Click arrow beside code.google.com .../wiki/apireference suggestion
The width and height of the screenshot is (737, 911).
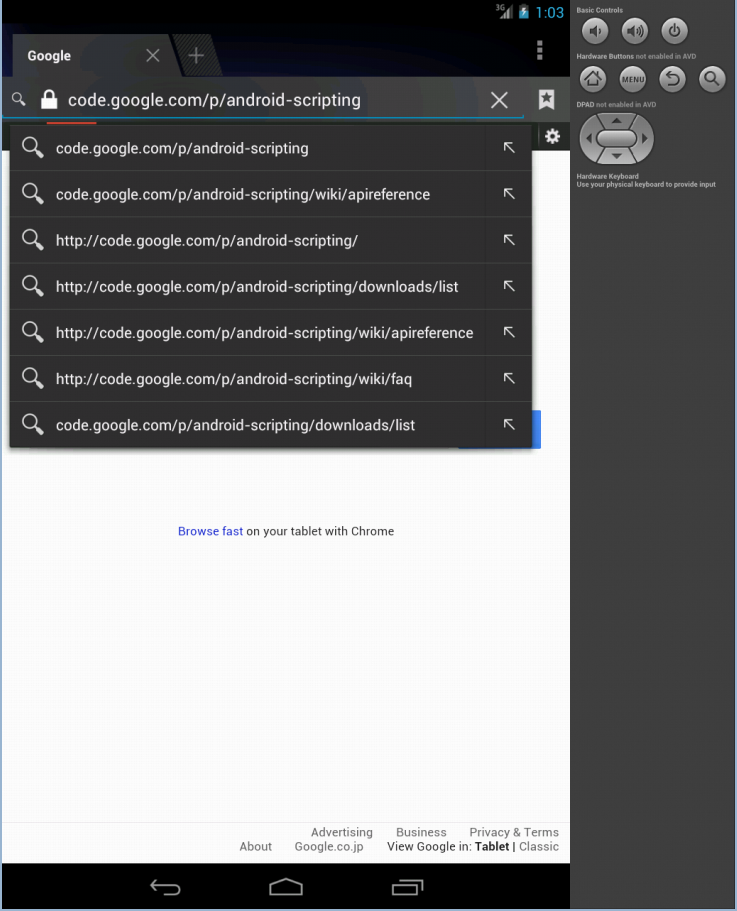point(509,193)
